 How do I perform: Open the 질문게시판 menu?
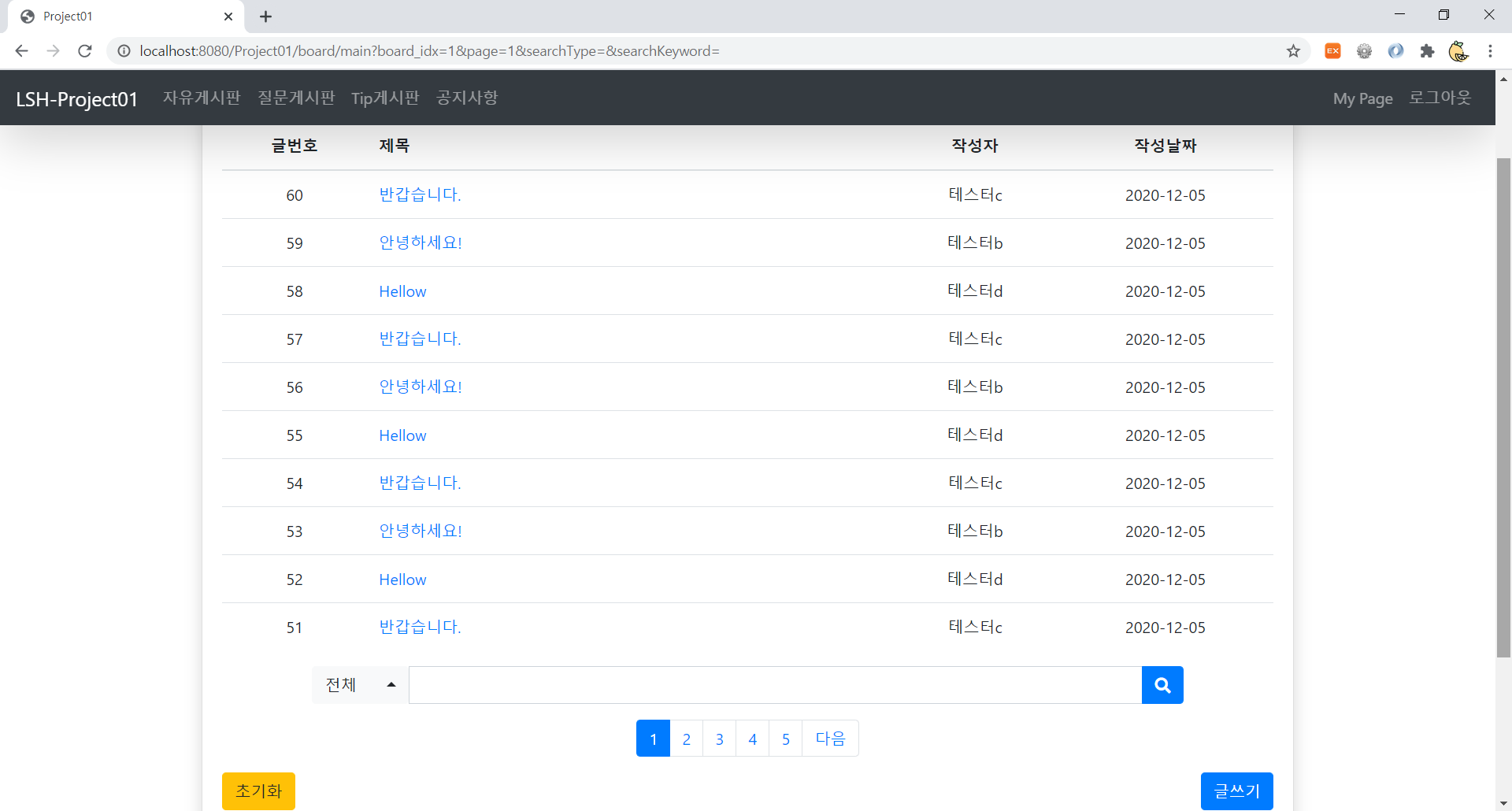296,98
